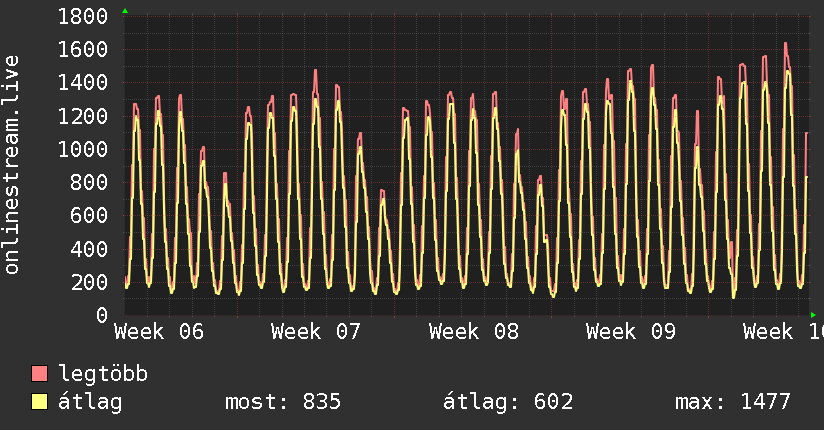Click the red legtöbb legend color swatch

(x=40, y=374)
